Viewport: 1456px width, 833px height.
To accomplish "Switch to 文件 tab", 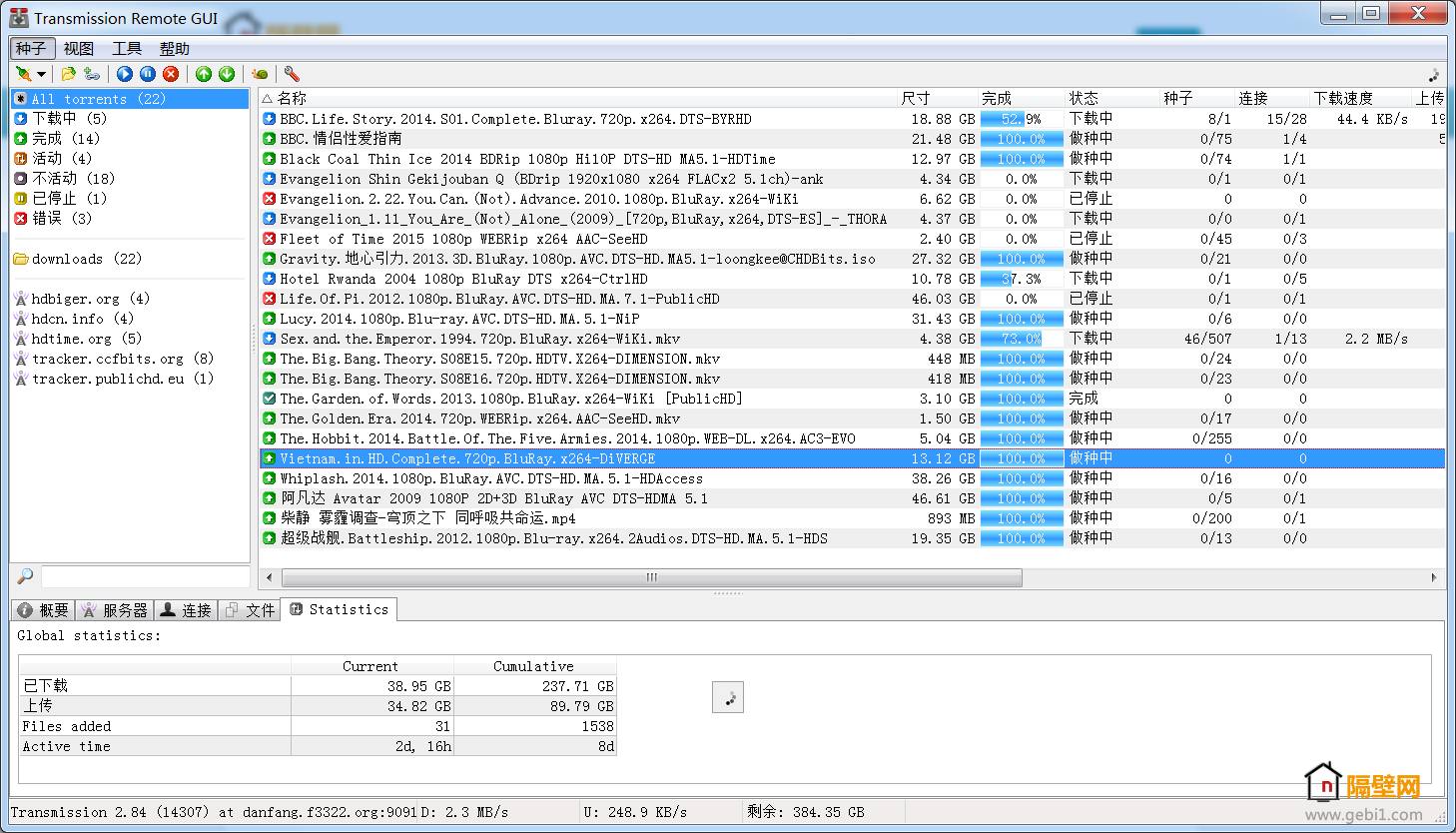I will point(250,610).
